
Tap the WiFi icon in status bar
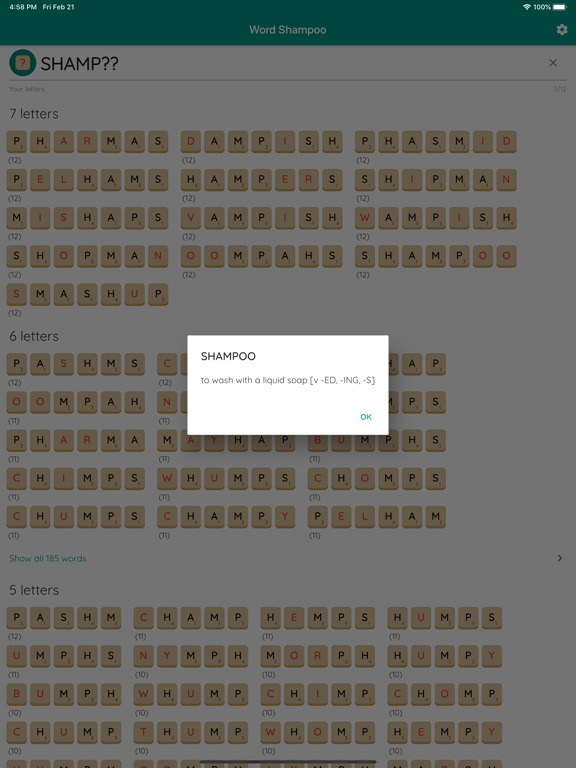click(527, 7)
